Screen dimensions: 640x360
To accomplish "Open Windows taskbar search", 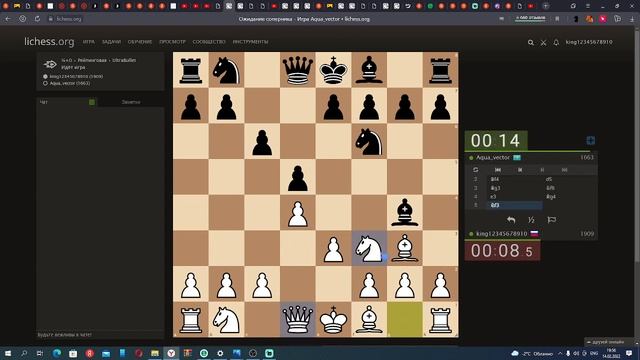I will [24, 353].
